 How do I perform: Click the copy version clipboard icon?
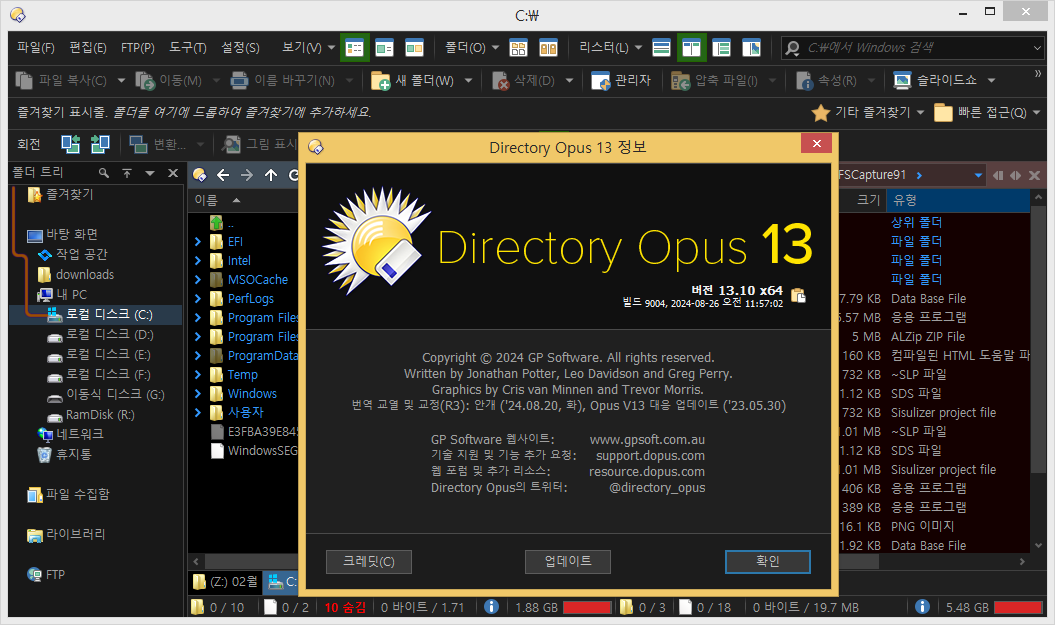[x=799, y=295]
